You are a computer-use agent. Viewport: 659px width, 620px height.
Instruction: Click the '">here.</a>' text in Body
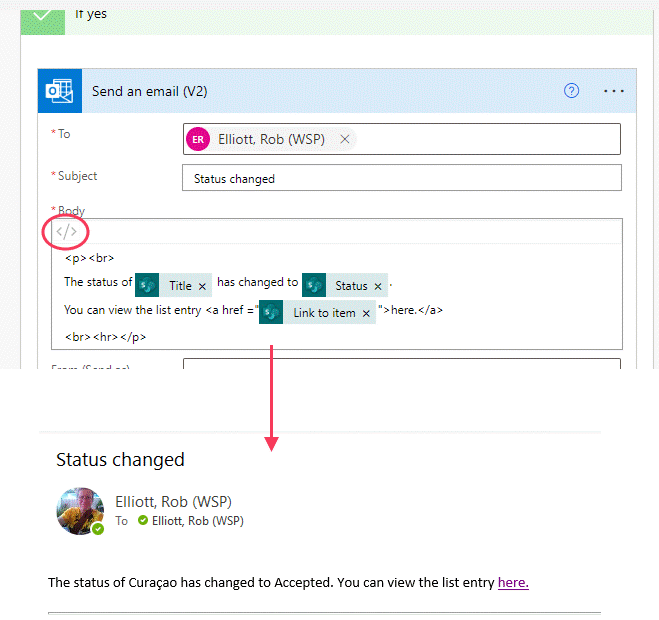coord(410,310)
